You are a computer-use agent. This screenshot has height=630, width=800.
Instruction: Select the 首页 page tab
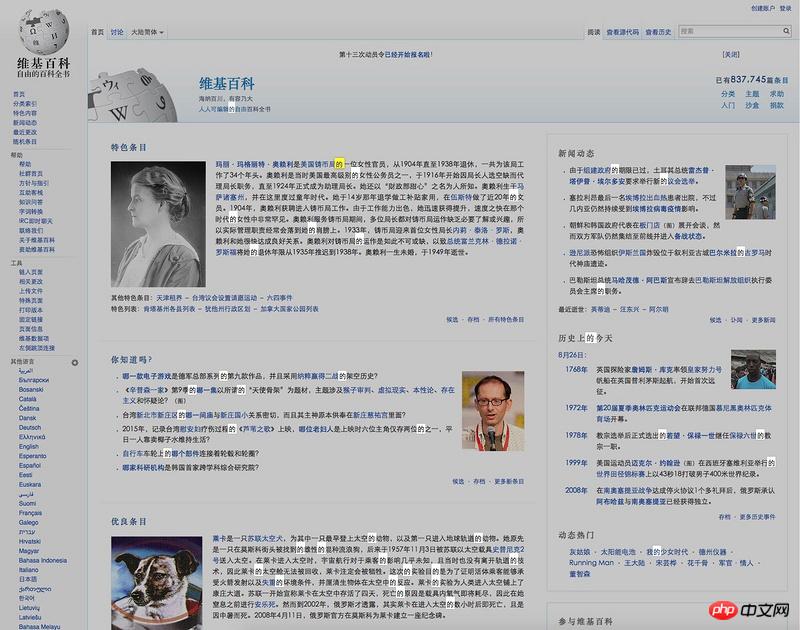[x=97, y=32]
